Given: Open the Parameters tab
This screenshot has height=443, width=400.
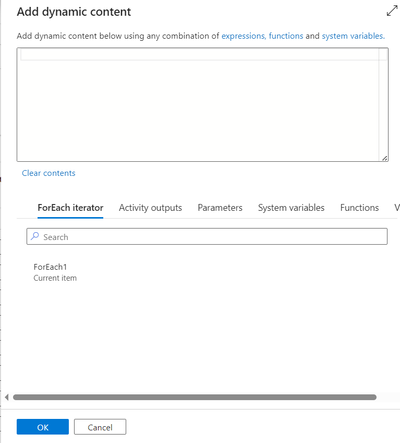Looking at the screenshot, I should (220, 208).
